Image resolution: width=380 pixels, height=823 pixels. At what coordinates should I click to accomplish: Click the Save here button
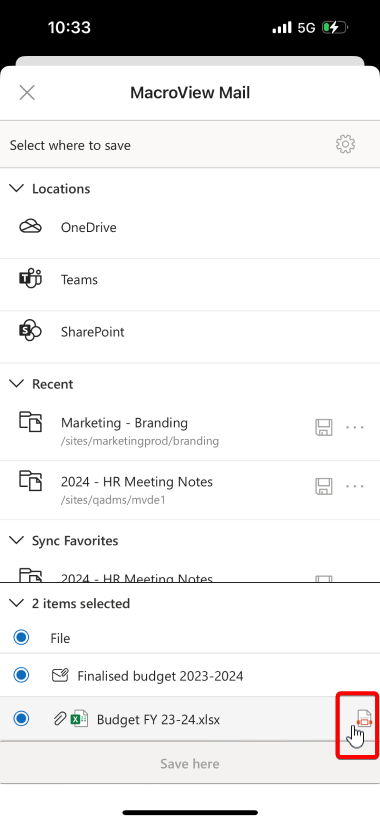pos(190,763)
